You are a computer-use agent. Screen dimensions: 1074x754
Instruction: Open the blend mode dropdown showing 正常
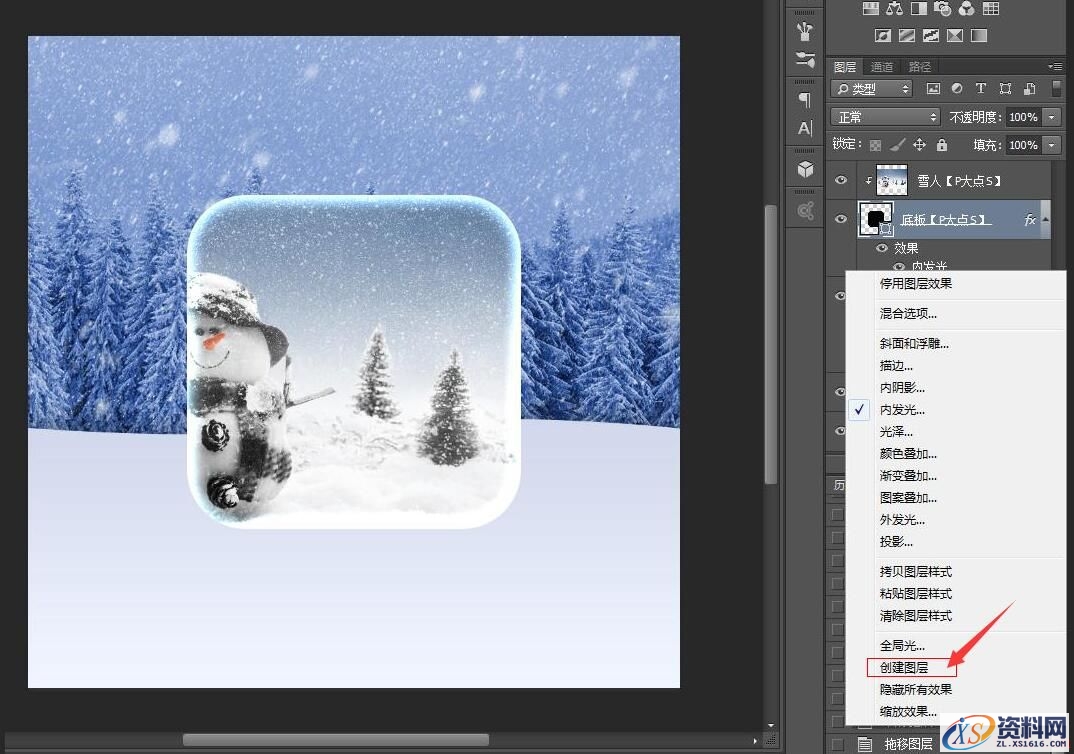coord(886,116)
